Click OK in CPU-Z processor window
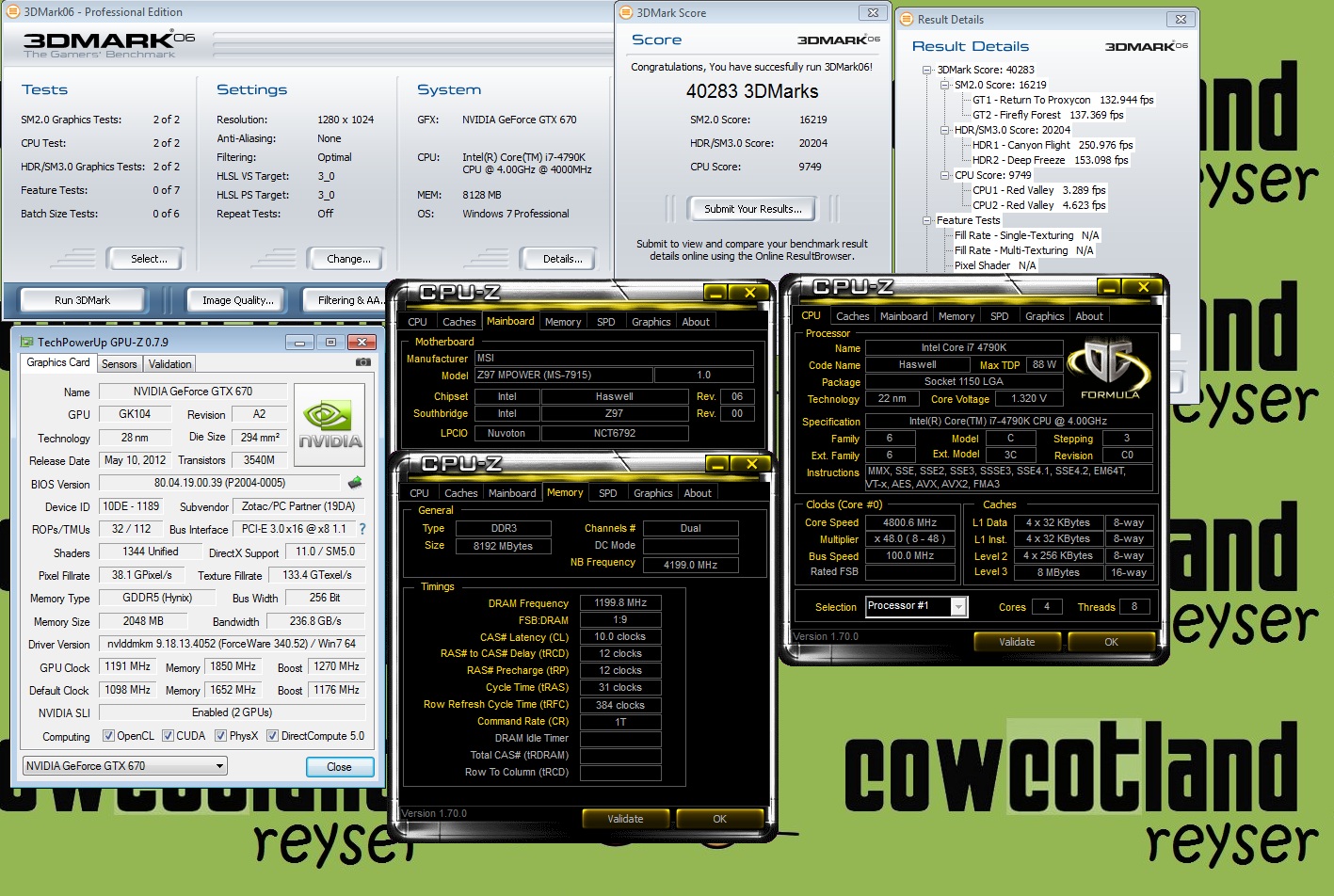The height and width of the screenshot is (896, 1334). (1111, 642)
